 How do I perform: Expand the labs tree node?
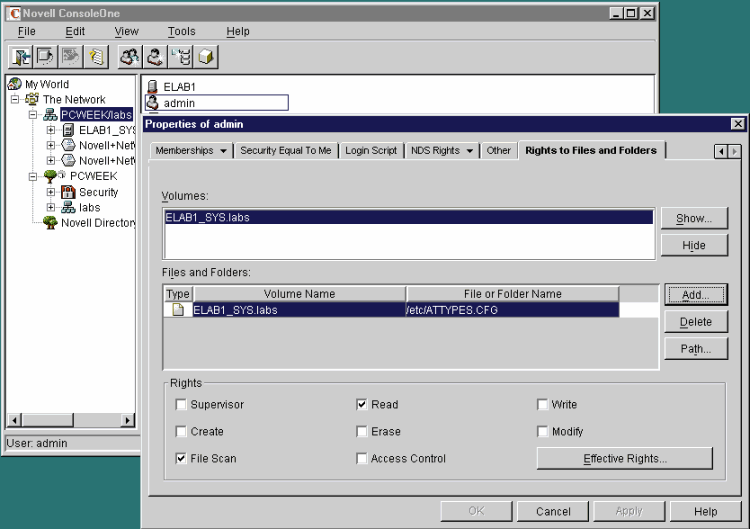pos(51,207)
